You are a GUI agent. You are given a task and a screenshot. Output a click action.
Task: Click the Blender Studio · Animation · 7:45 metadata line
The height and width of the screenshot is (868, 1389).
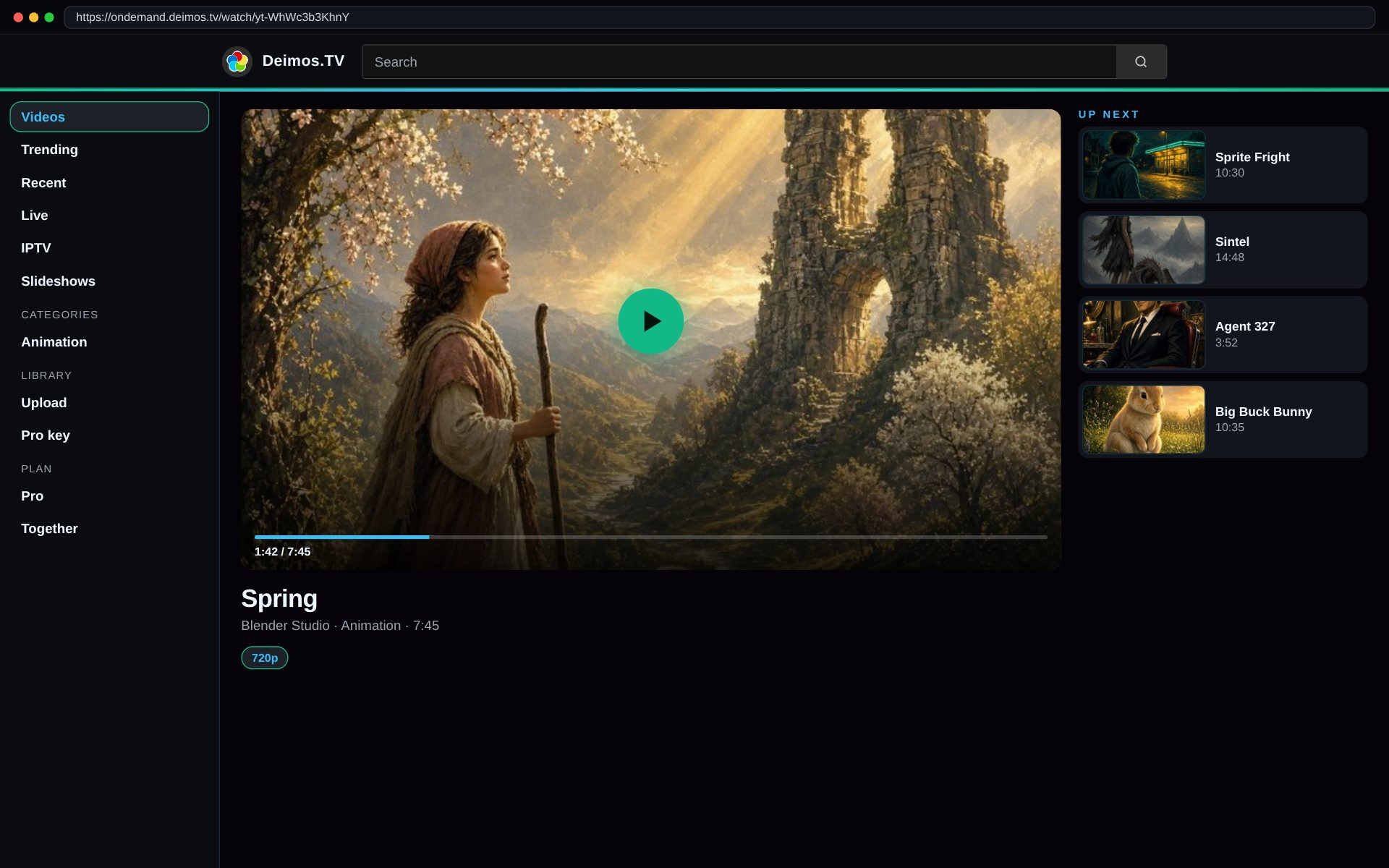[340, 626]
